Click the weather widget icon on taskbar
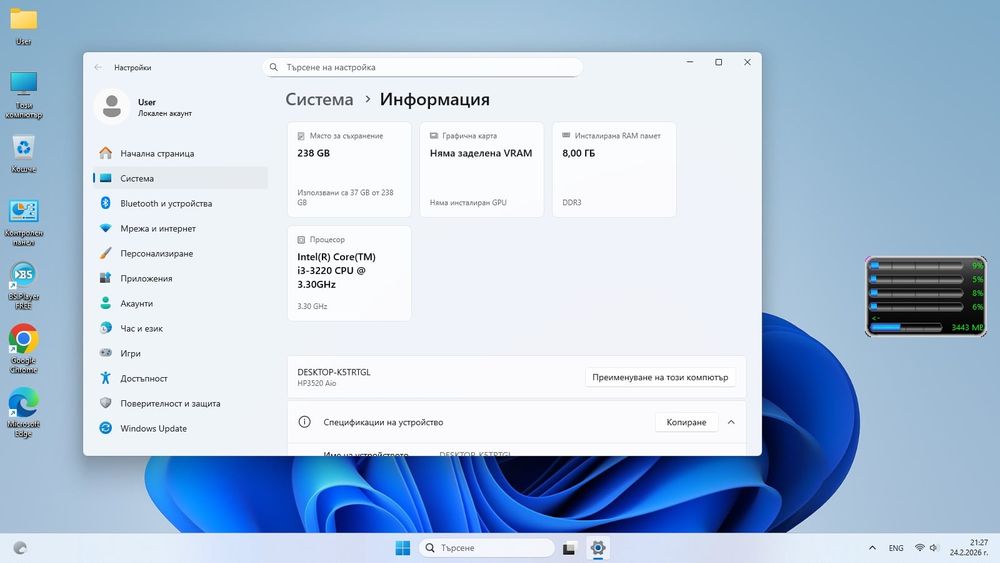This screenshot has height=563, width=1000. 20,548
